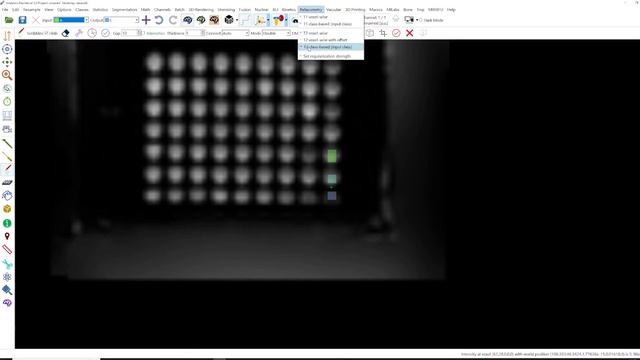This screenshot has width=640, height=360.
Task: Click the blue brain icon in the toolbar
Action: (187, 20)
